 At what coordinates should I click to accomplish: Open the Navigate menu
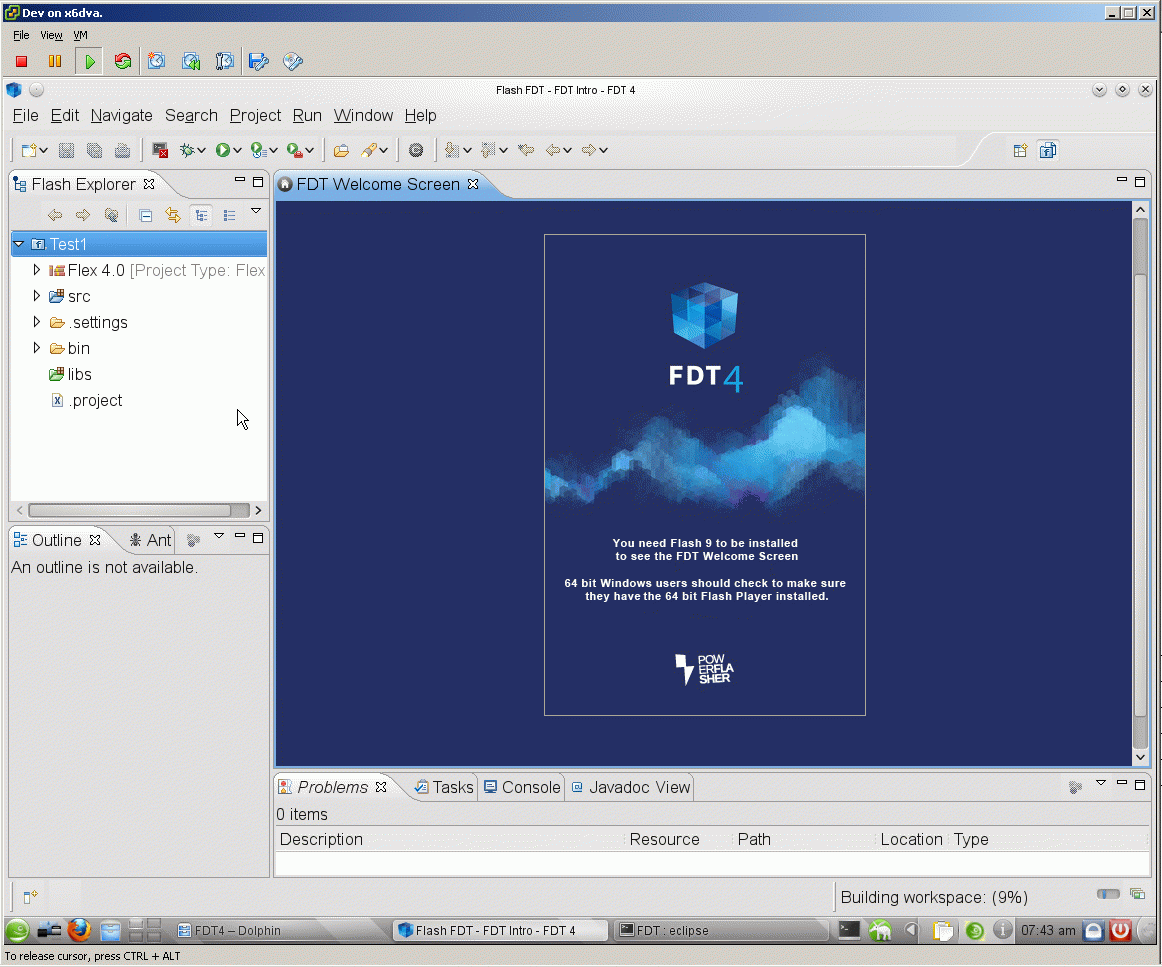[122, 116]
